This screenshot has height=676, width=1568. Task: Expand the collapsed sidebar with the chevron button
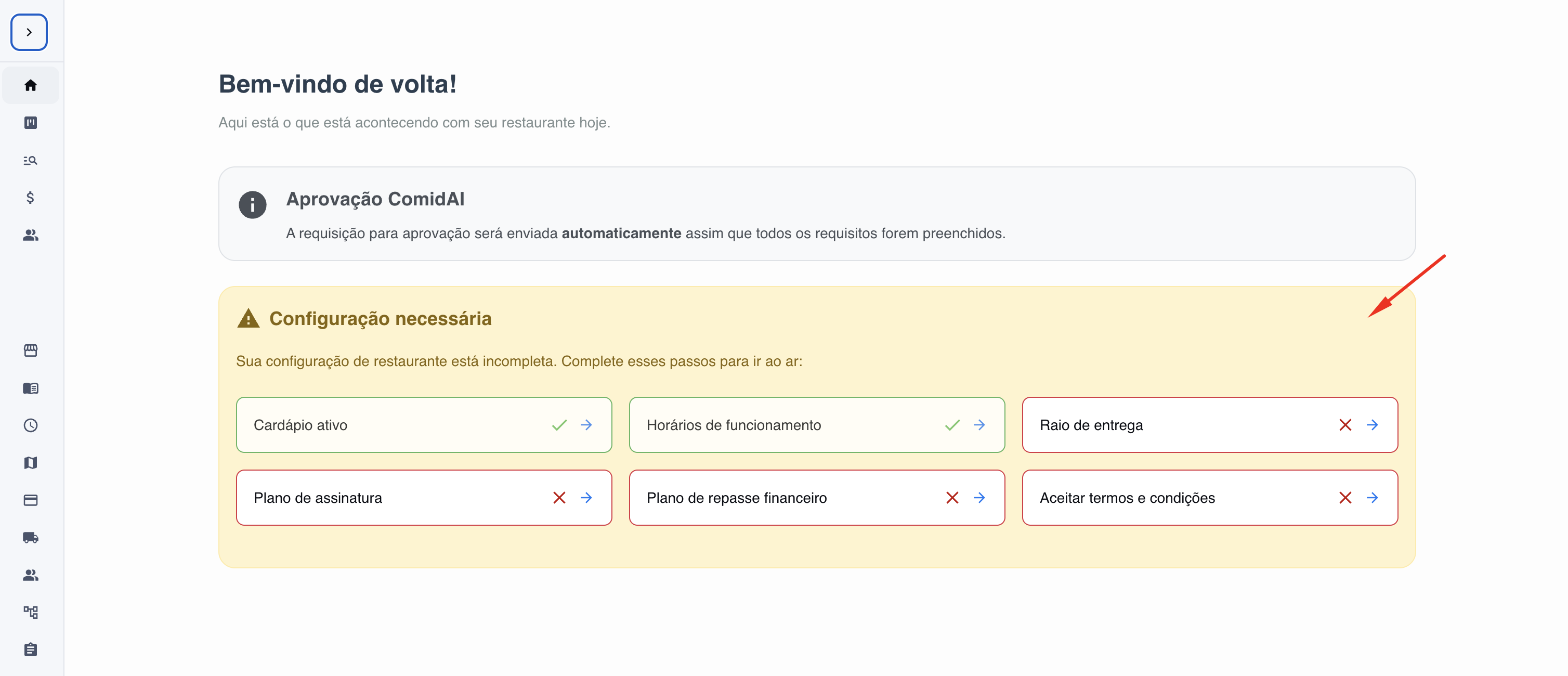[29, 32]
